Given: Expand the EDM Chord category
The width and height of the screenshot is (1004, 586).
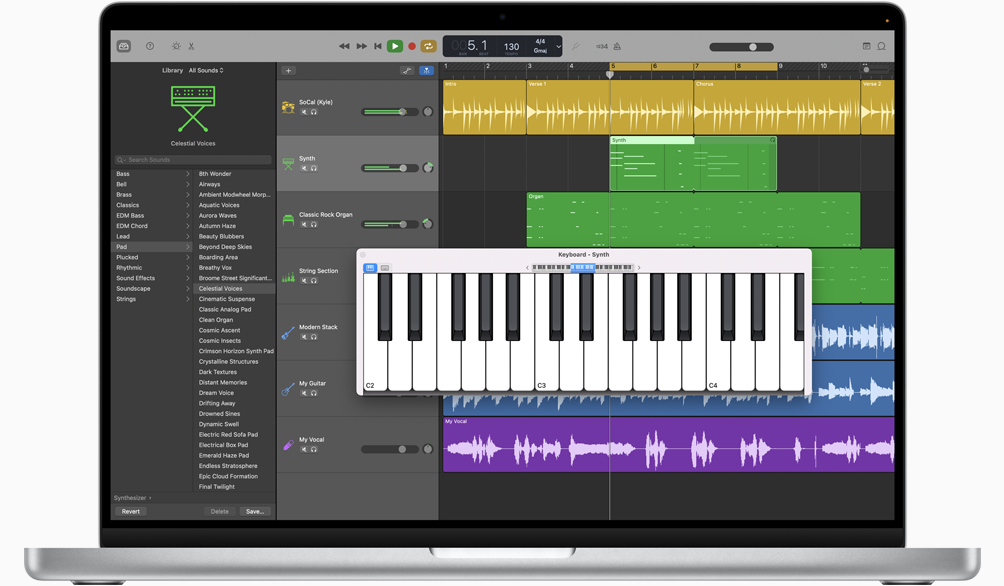Looking at the screenshot, I should [x=188, y=226].
